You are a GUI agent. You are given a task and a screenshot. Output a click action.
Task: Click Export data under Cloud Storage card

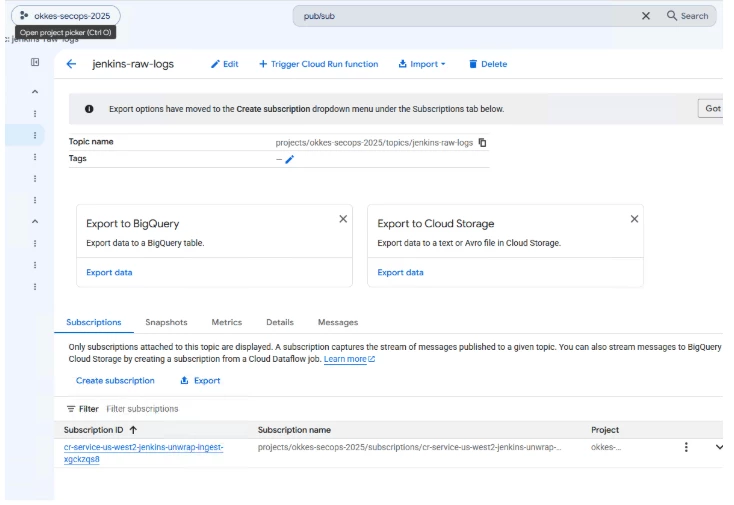pos(400,272)
